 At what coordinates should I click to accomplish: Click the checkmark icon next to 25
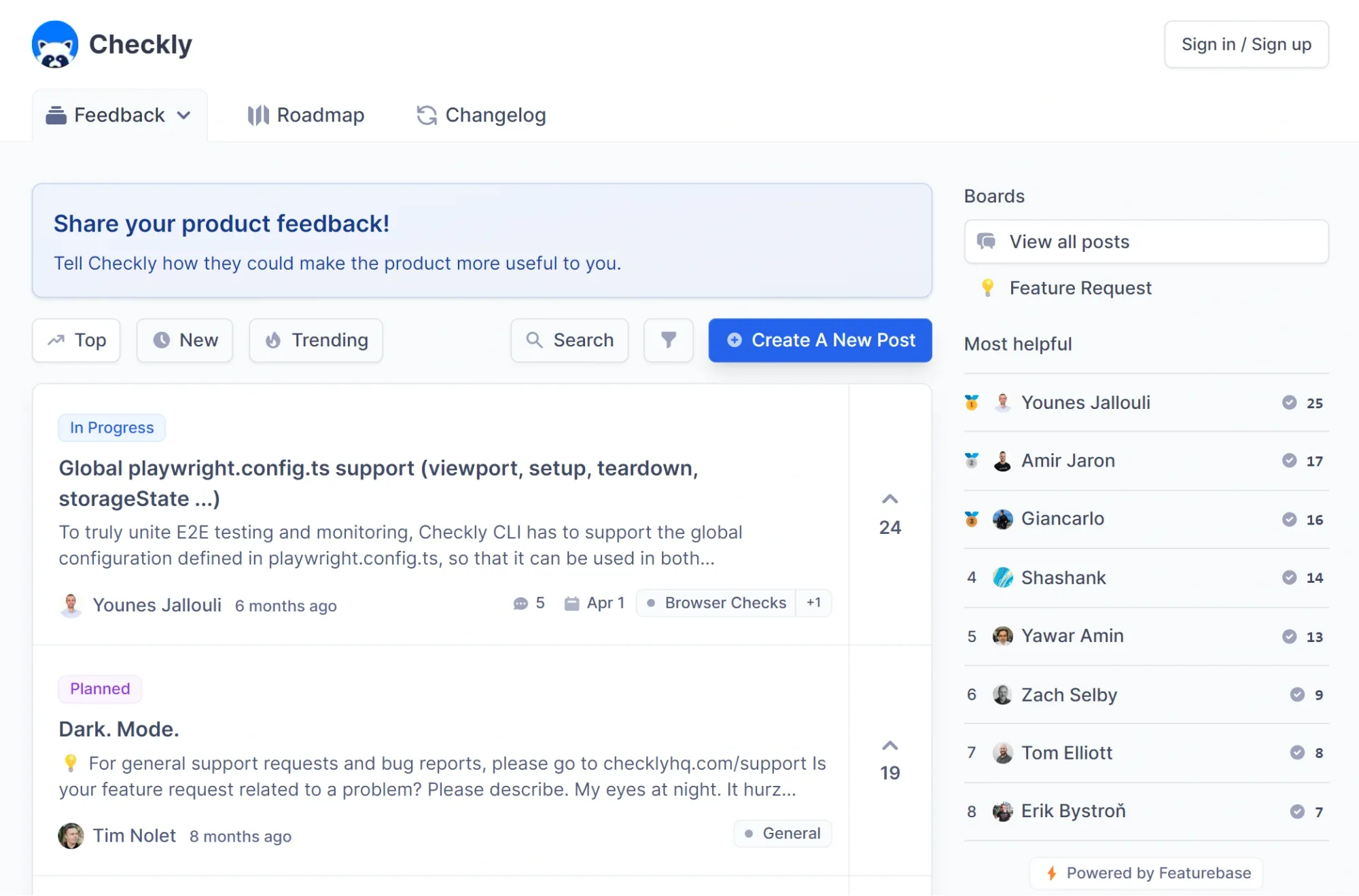pos(1289,403)
